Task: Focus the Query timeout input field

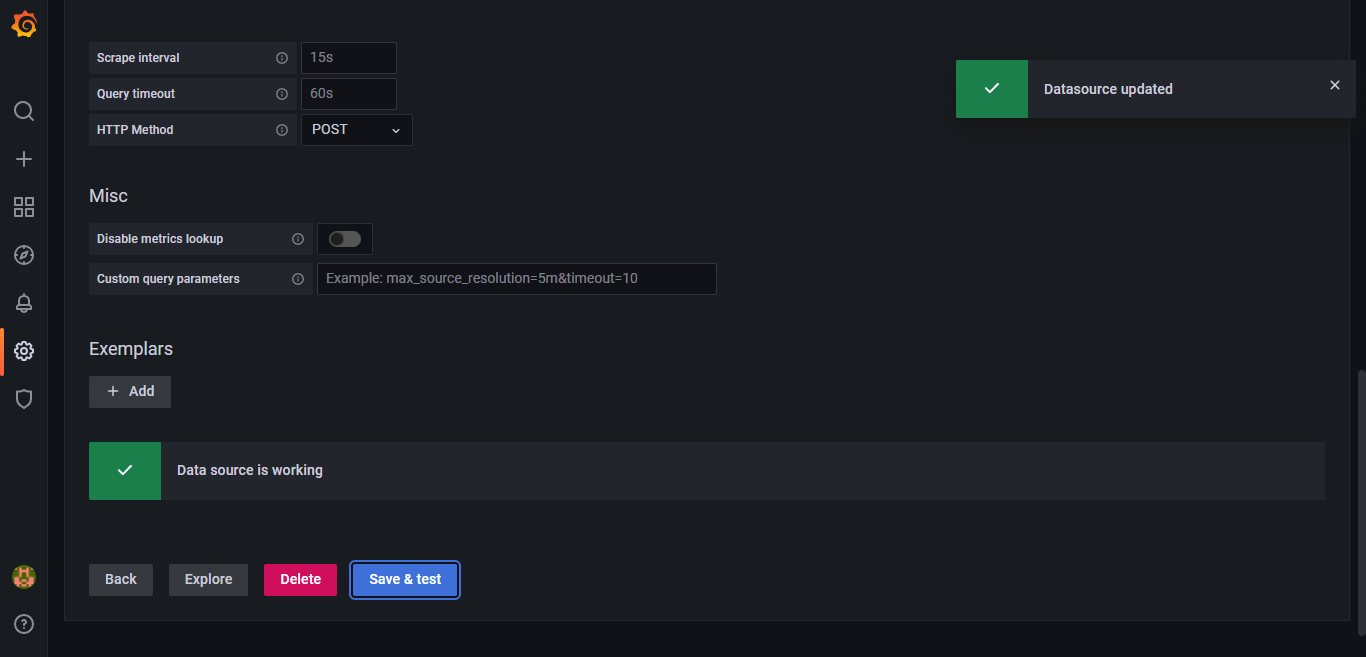Action: (349, 94)
